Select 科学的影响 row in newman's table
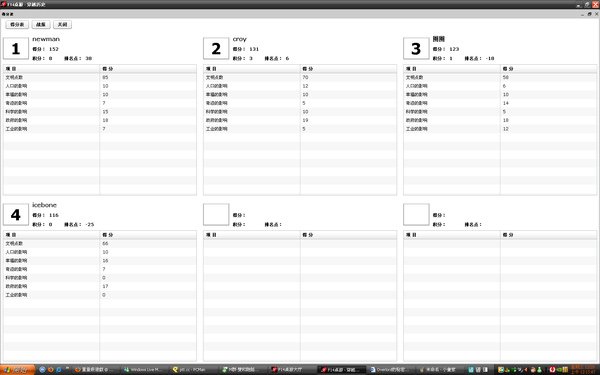Image resolution: width=600 pixels, height=375 pixels. point(100,112)
